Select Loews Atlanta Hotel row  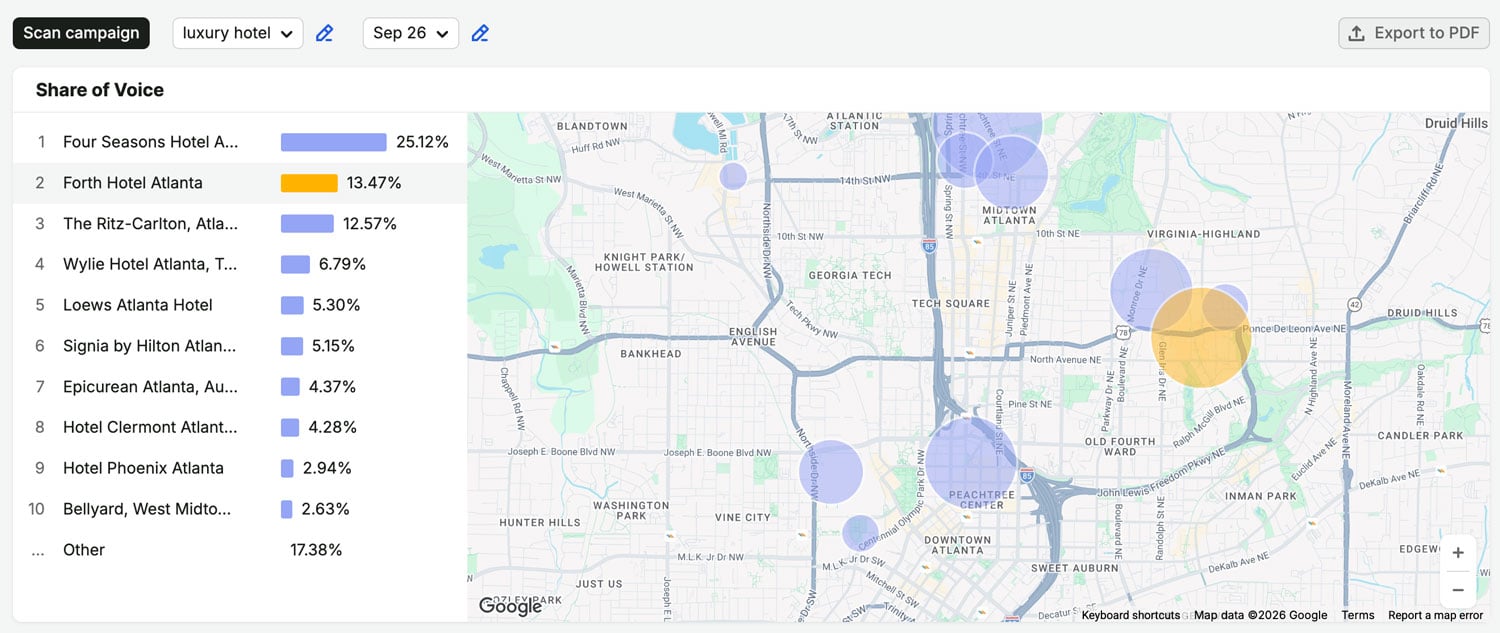click(x=240, y=305)
